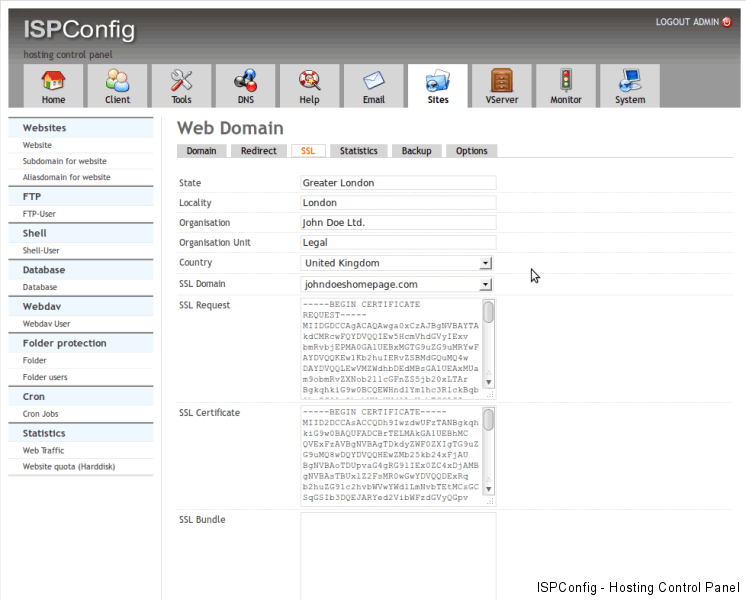The height and width of the screenshot is (600, 746).
Task: Click the Organisation Unit input field
Action: click(x=398, y=243)
